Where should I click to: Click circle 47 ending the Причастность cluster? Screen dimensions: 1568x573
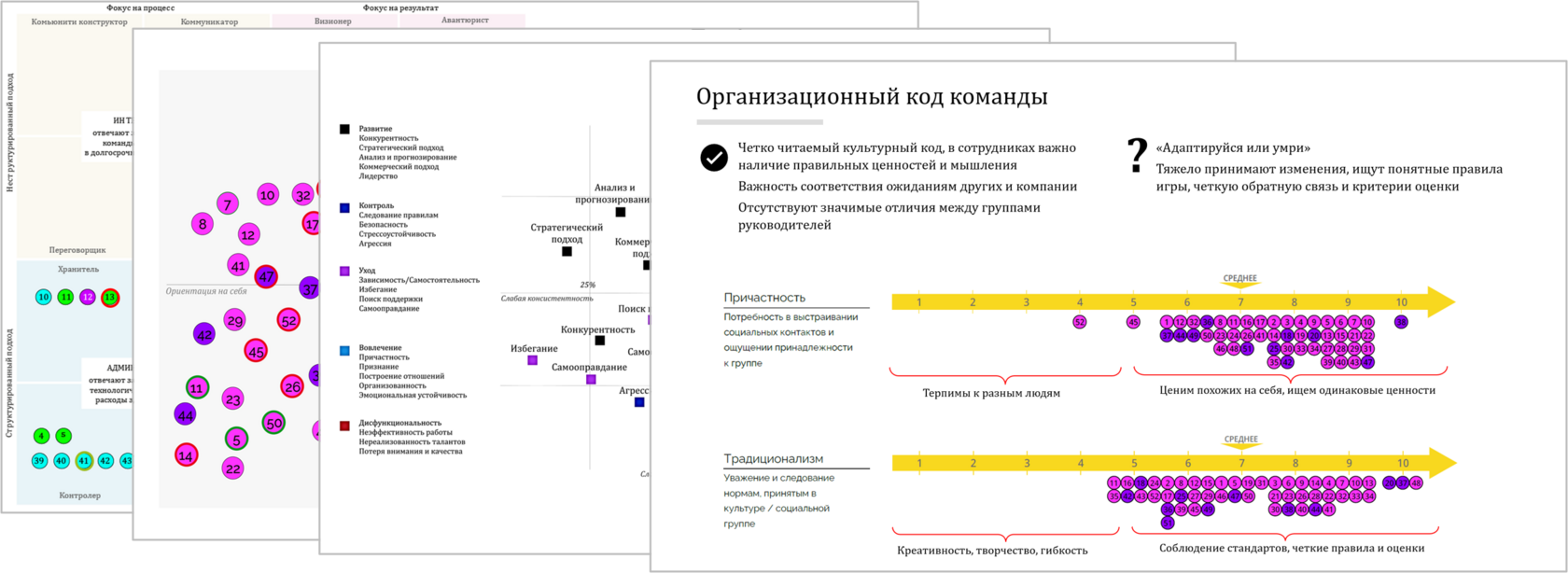click(1368, 362)
